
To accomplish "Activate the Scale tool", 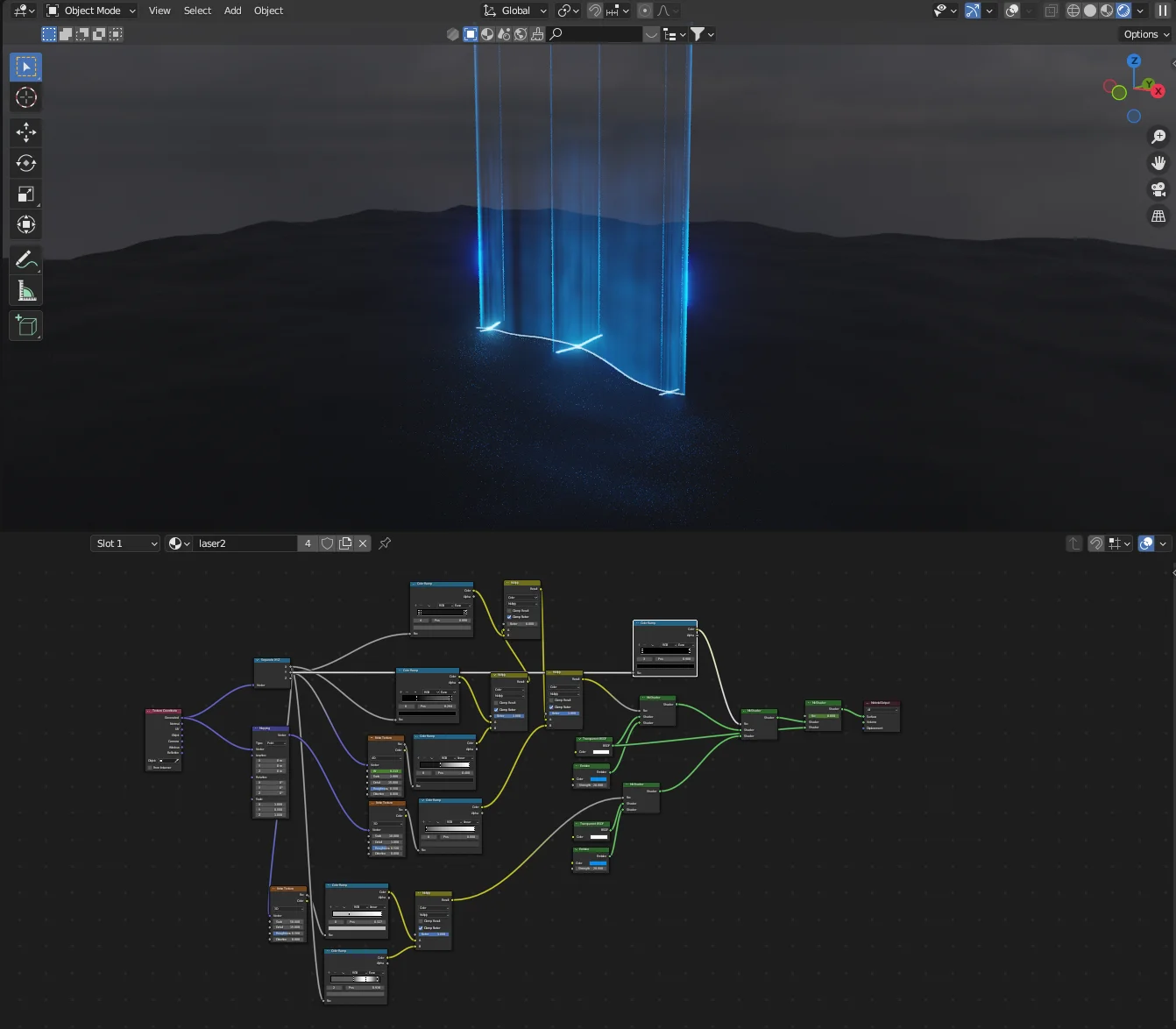I will point(25,194).
